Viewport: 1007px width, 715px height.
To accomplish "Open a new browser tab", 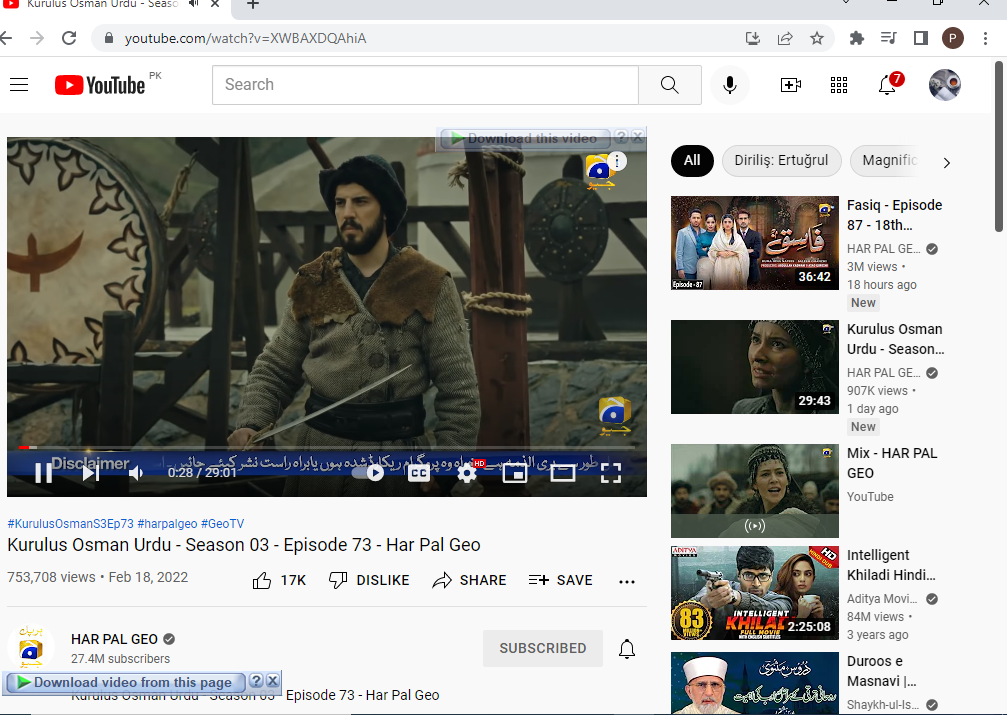I will tap(253, 4).
